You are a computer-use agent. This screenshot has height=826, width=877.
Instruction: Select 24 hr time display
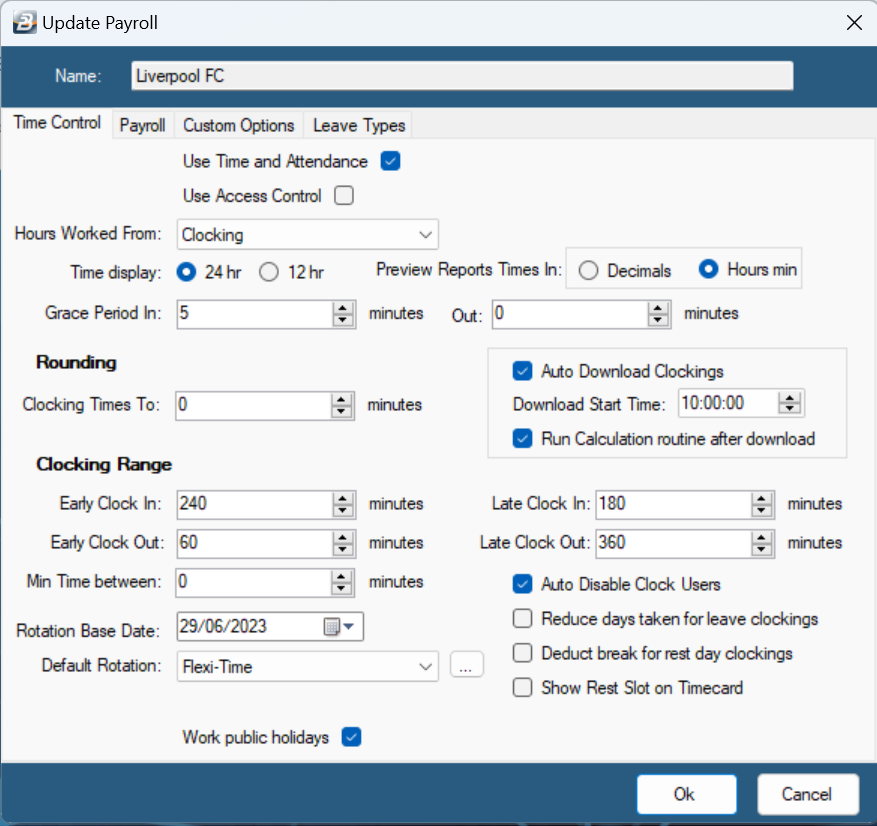click(x=186, y=272)
